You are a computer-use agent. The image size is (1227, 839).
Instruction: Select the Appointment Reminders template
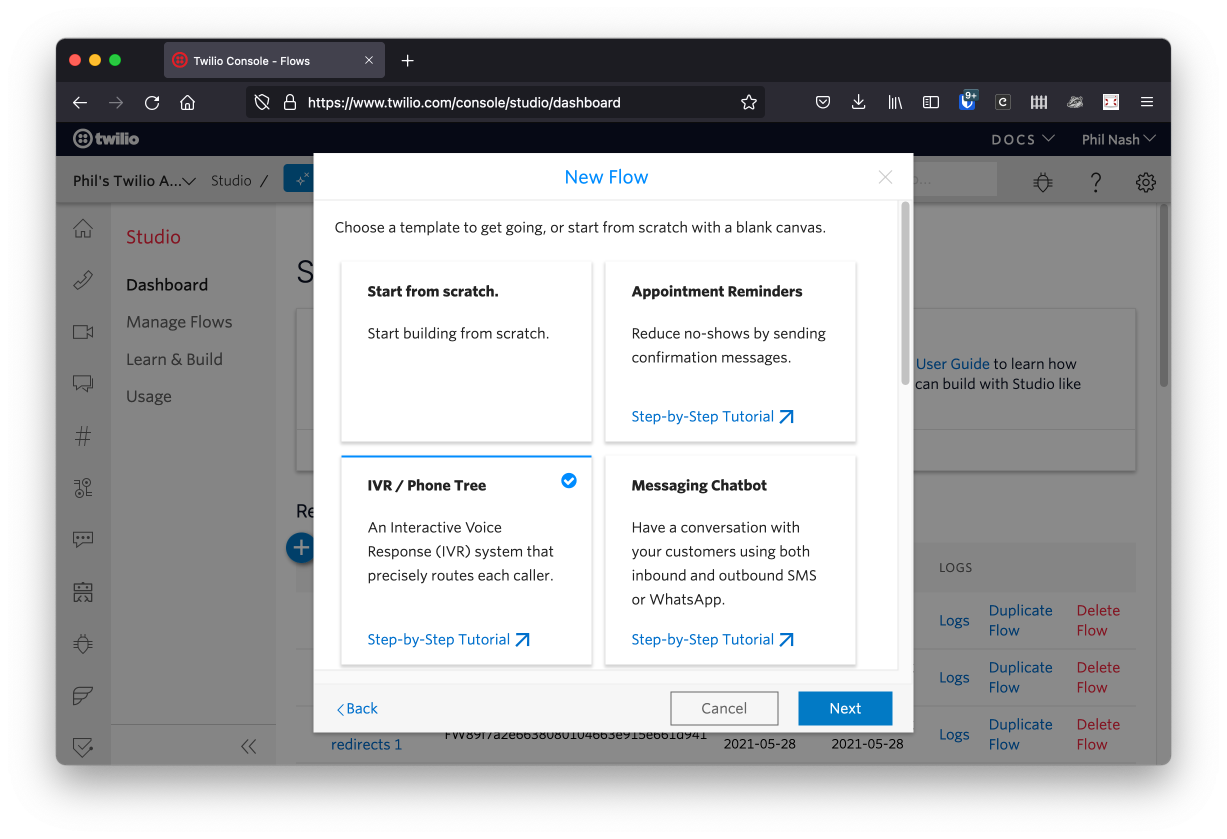pyautogui.click(x=730, y=351)
